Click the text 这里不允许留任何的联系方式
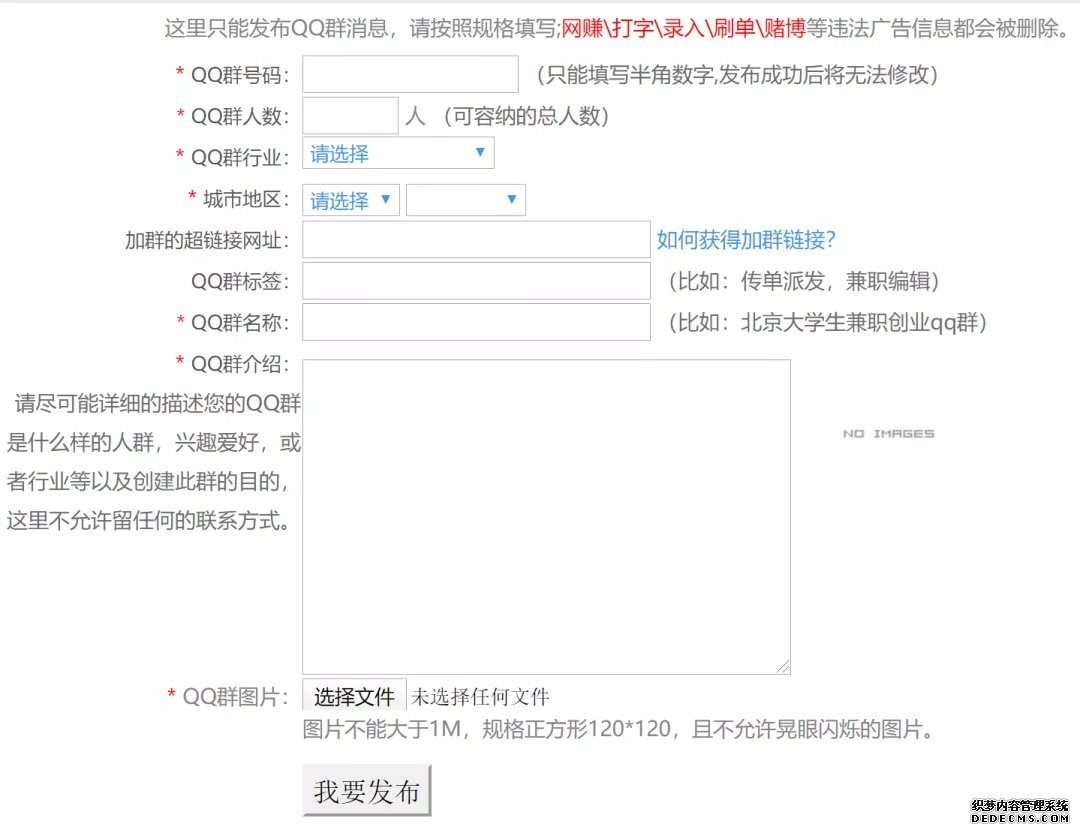This screenshot has width=1080, height=833. point(148,520)
